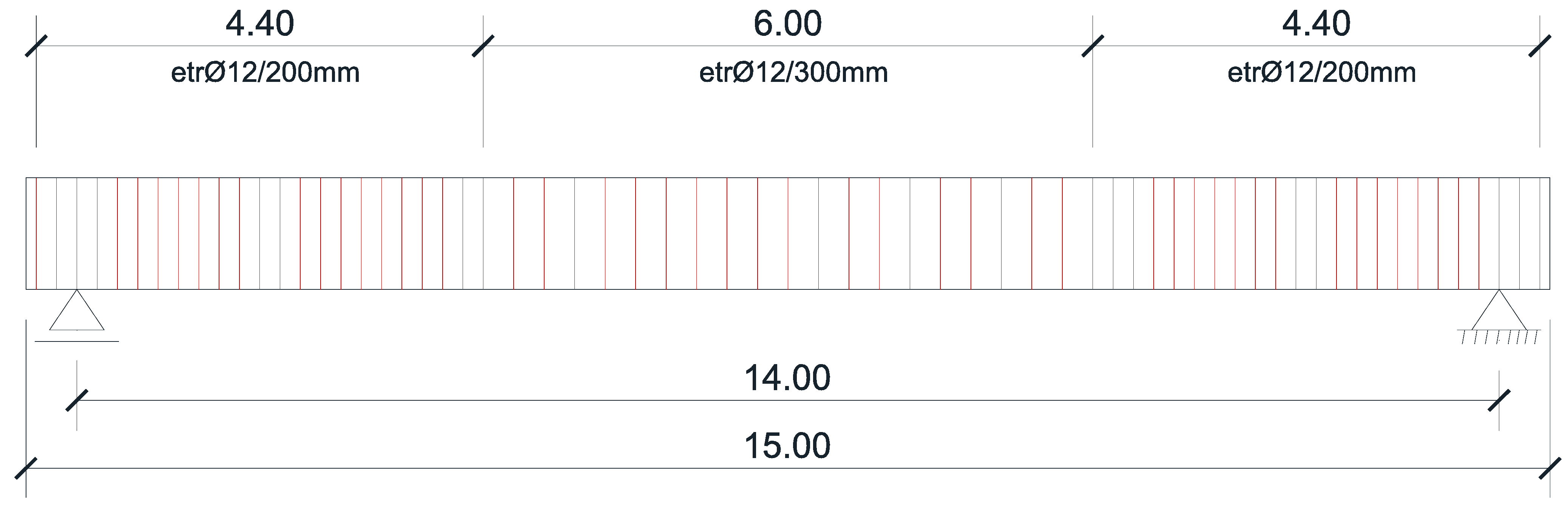1568x509 pixels.
Task: Select the 6.00 dimension text
Action: pyautogui.click(x=787, y=25)
